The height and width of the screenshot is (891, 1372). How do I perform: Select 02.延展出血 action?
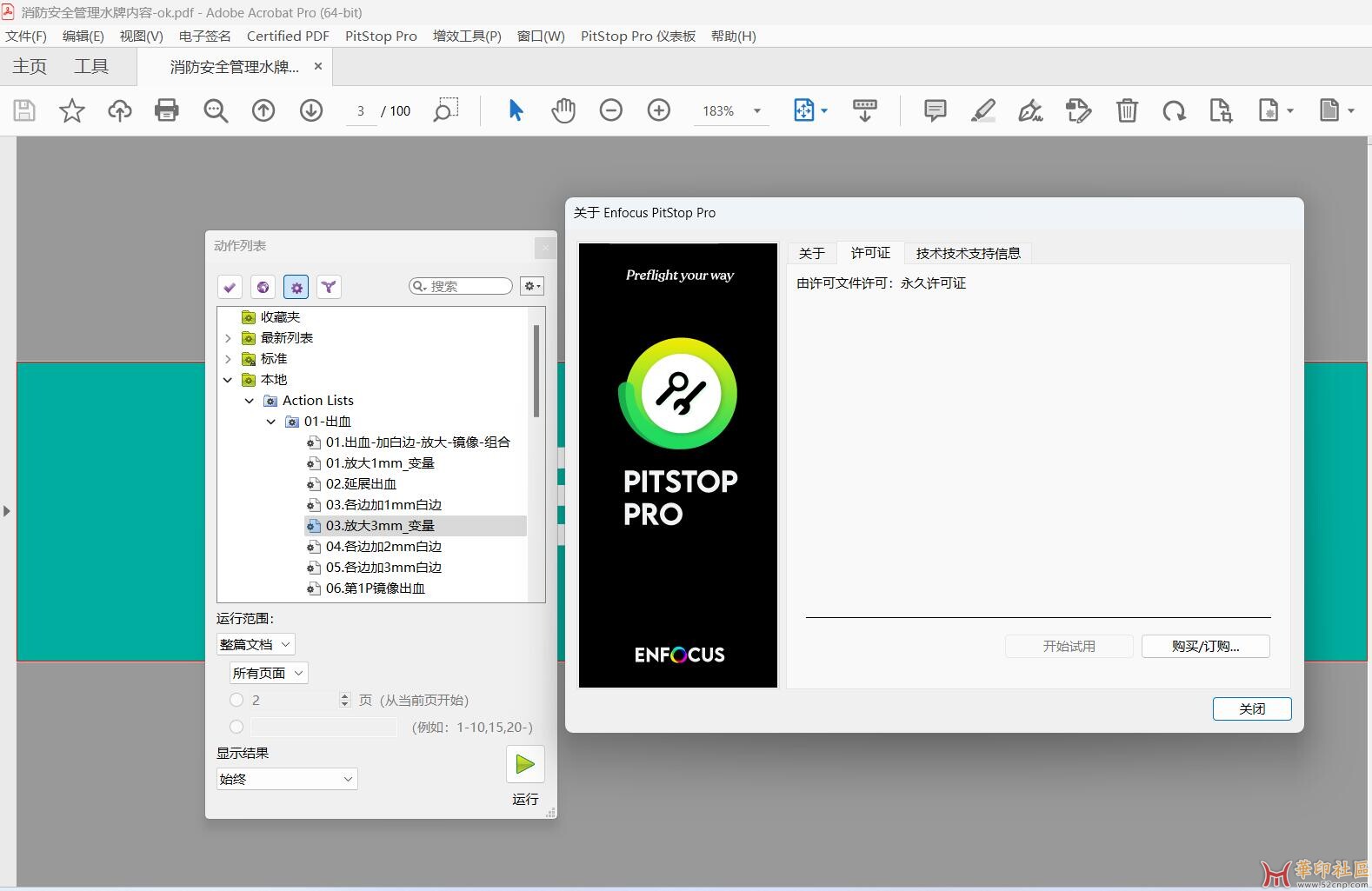click(361, 484)
